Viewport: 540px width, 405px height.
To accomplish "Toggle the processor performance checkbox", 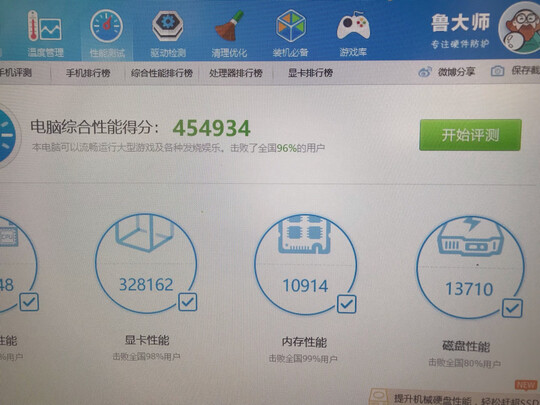I will point(29,302).
